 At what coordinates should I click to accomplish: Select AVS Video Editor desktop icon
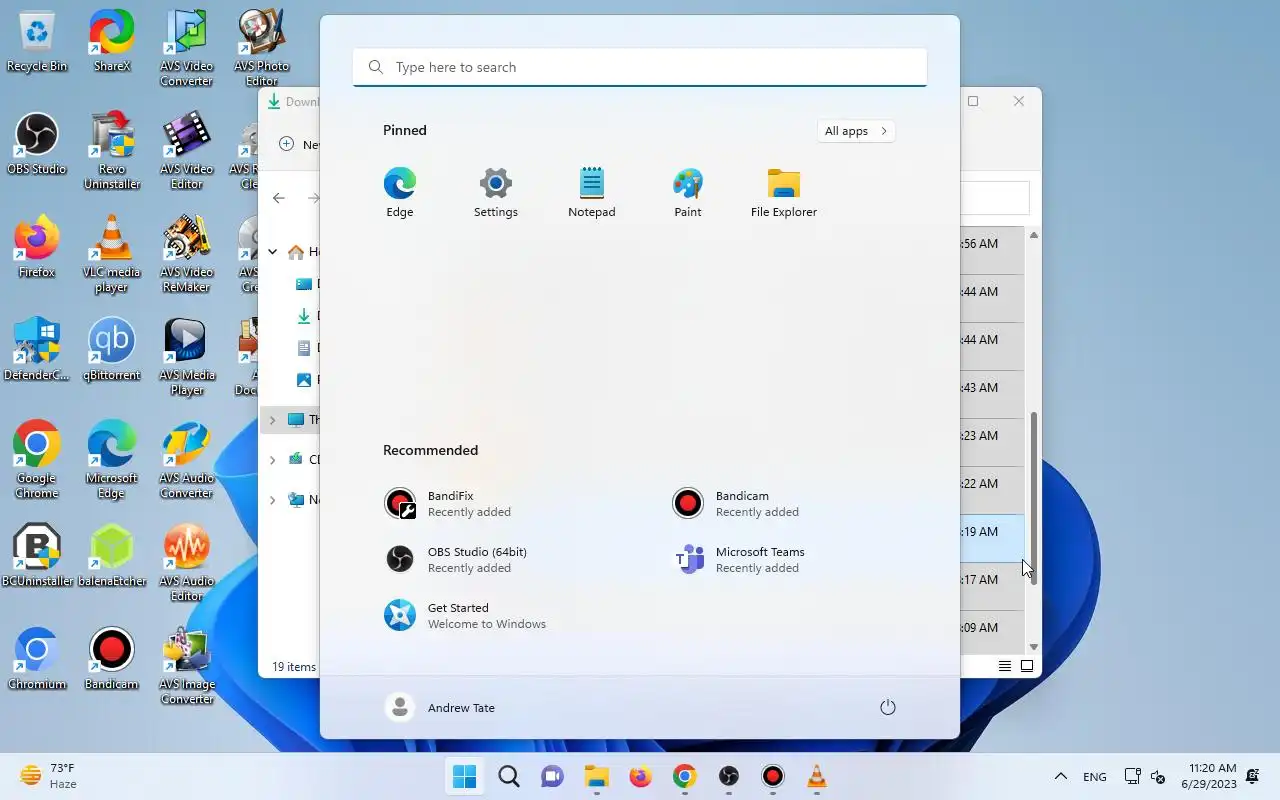click(186, 152)
